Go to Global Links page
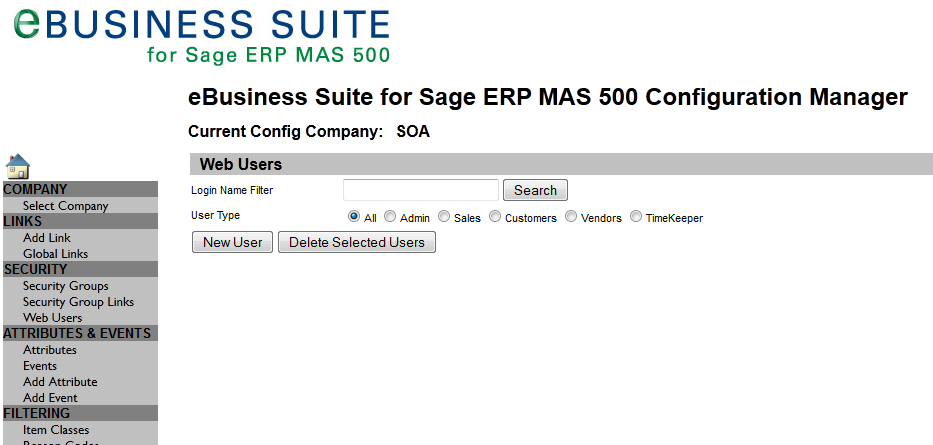Image resolution: width=933 pixels, height=445 pixels. [x=55, y=254]
